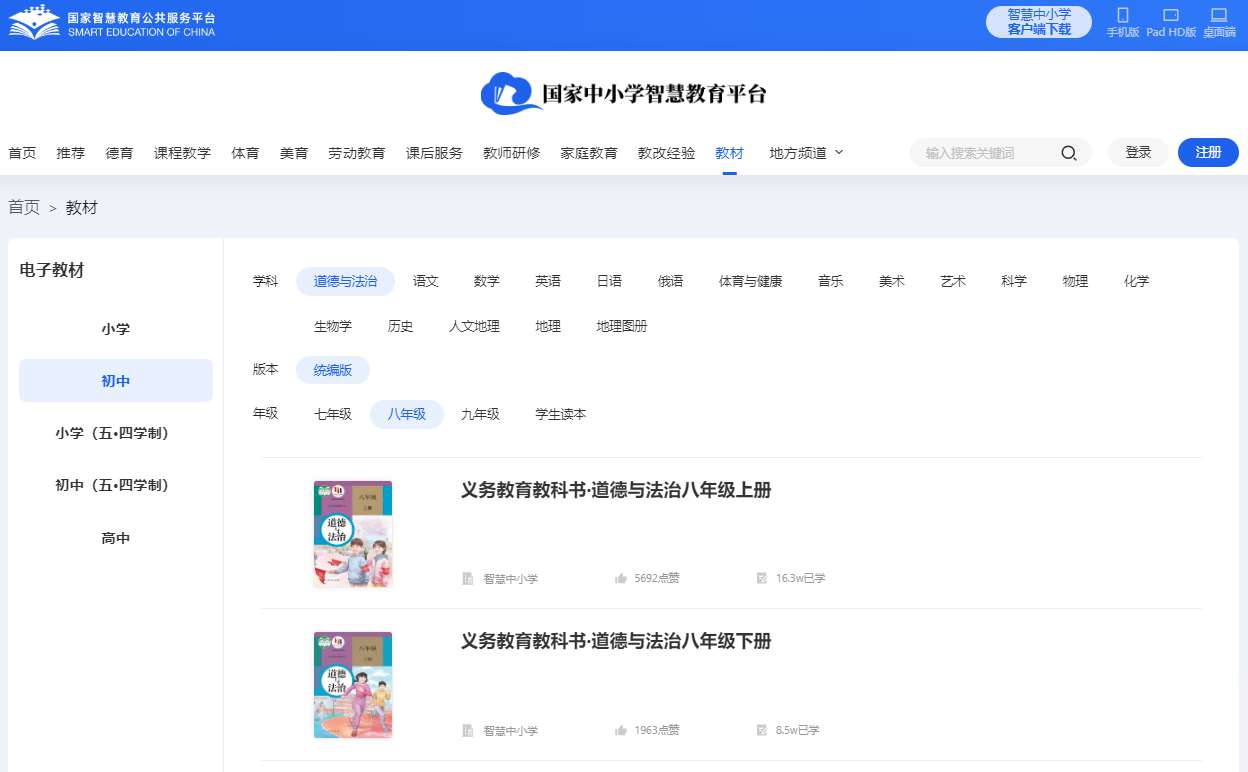
Task: Select 小学 in the sidebar
Action: coord(116,329)
